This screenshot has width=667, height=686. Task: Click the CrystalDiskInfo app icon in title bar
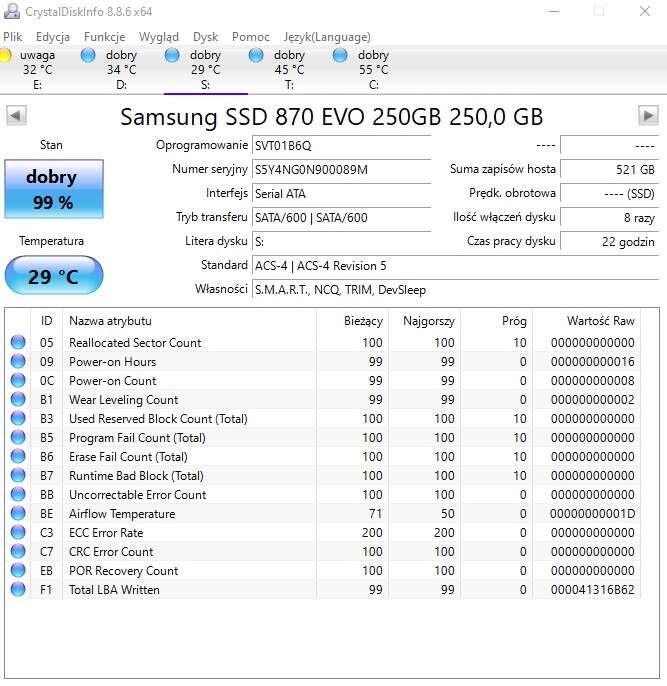point(11,11)
